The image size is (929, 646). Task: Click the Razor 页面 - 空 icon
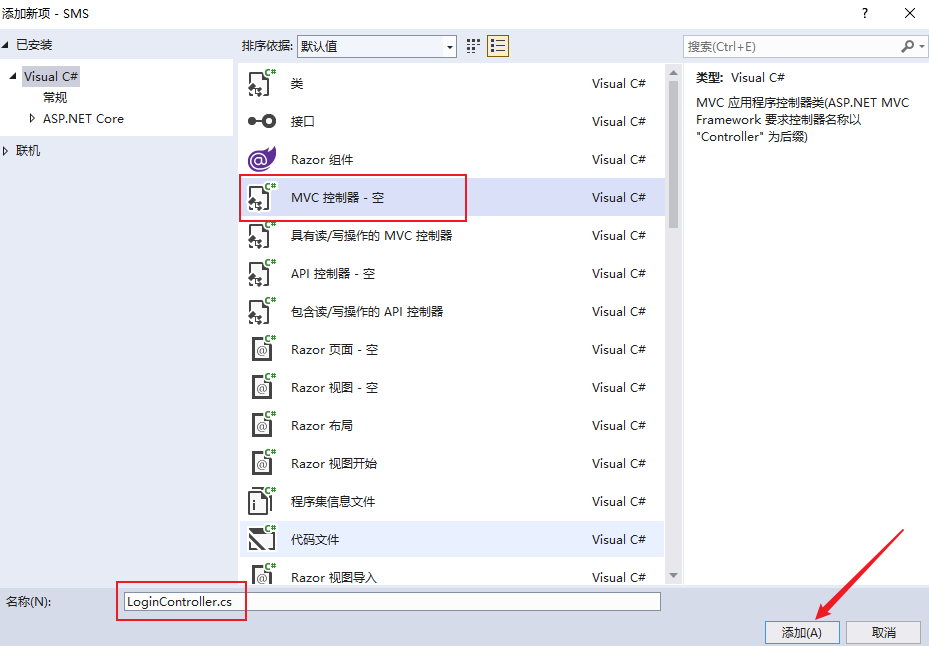point(262,349)
